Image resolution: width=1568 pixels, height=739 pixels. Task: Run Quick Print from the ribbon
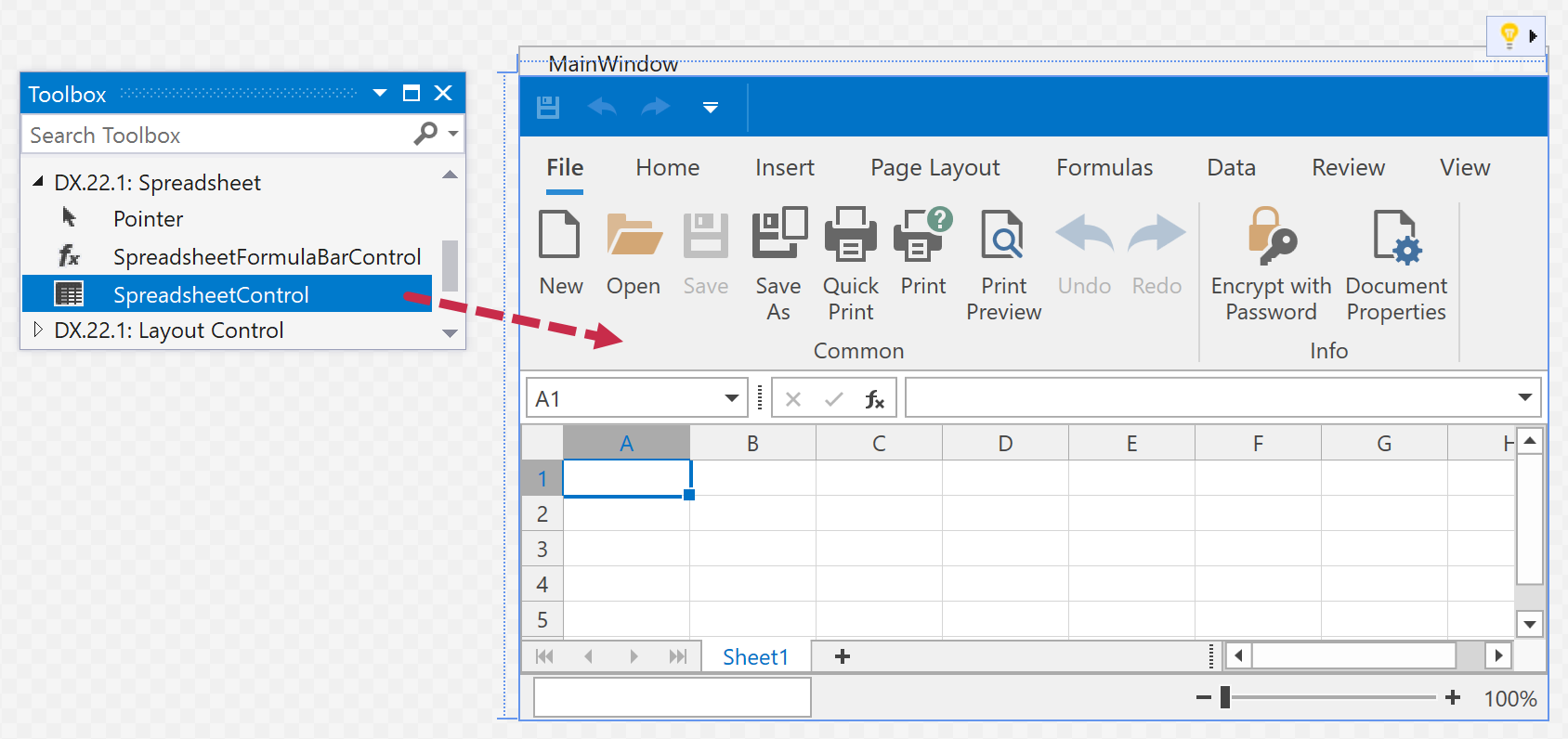(850, 234)
